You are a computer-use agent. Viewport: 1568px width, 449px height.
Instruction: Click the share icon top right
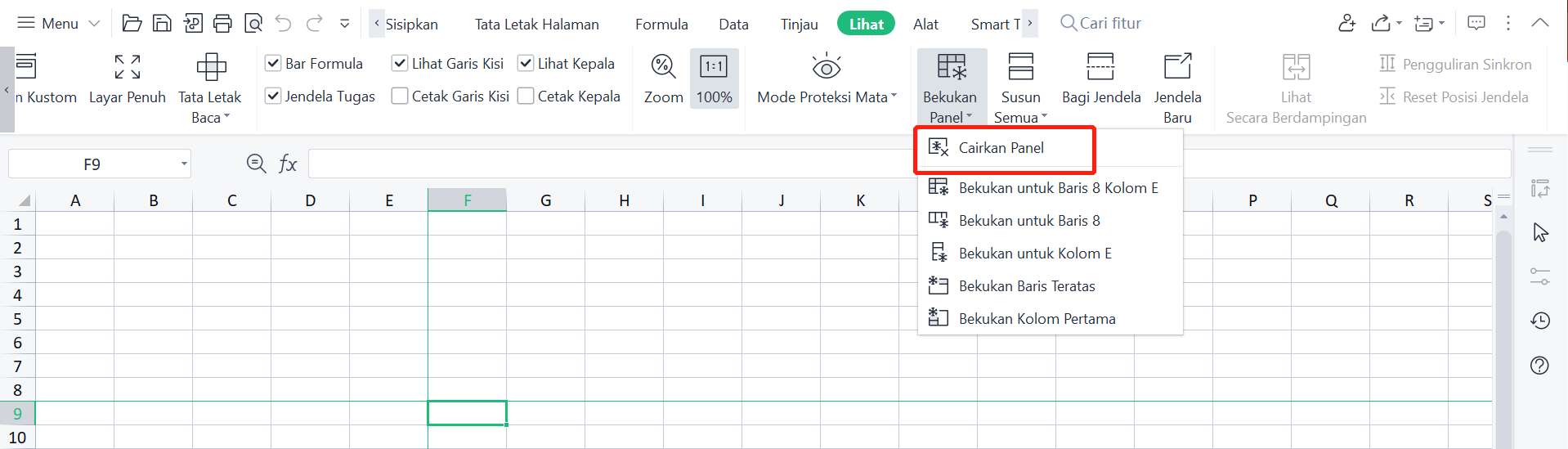click(1382, 23)
